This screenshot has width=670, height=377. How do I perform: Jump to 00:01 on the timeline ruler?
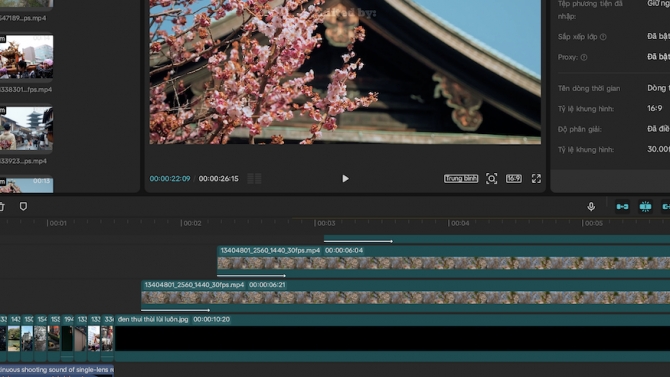click(57, 223)
